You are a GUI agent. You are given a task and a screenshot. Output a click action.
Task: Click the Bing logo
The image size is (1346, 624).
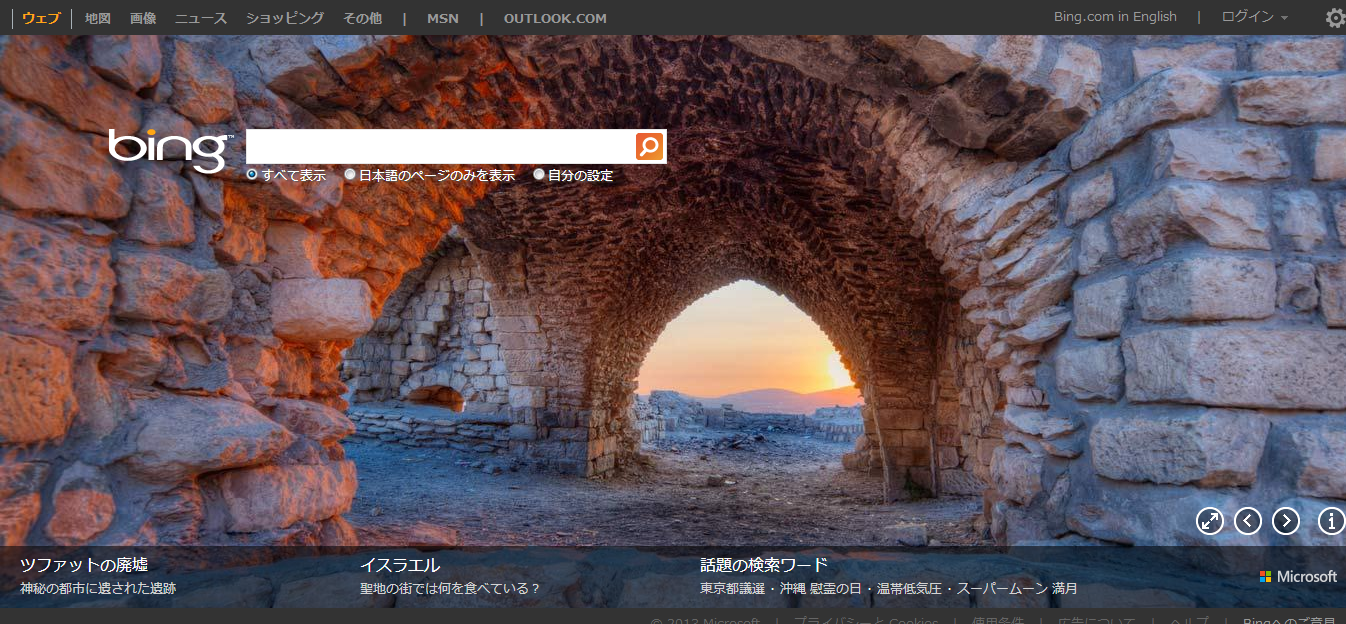coord(168,150)
